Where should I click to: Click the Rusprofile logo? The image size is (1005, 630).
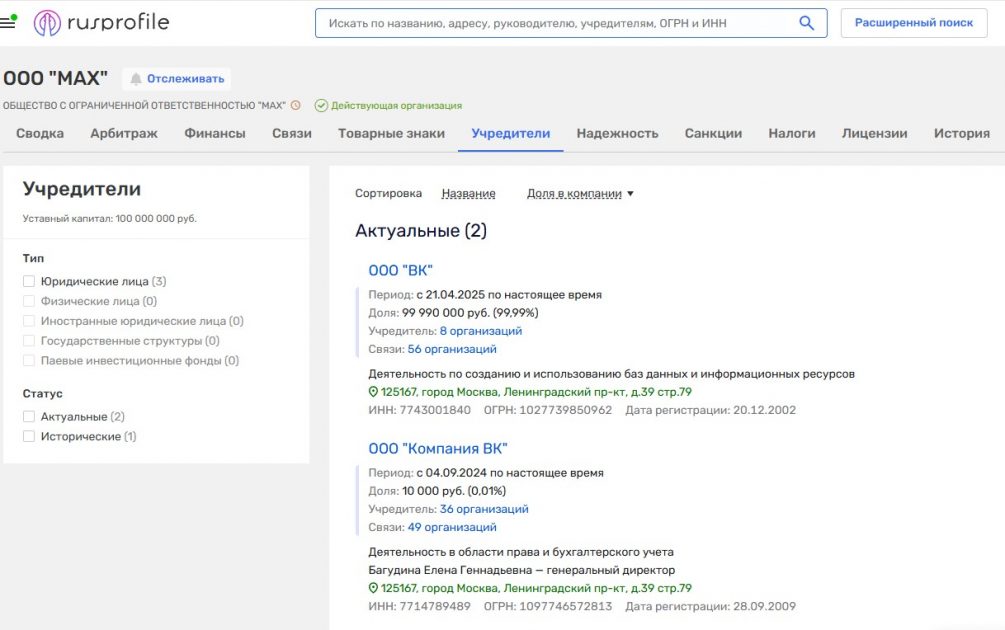click(x=101, y=23)
